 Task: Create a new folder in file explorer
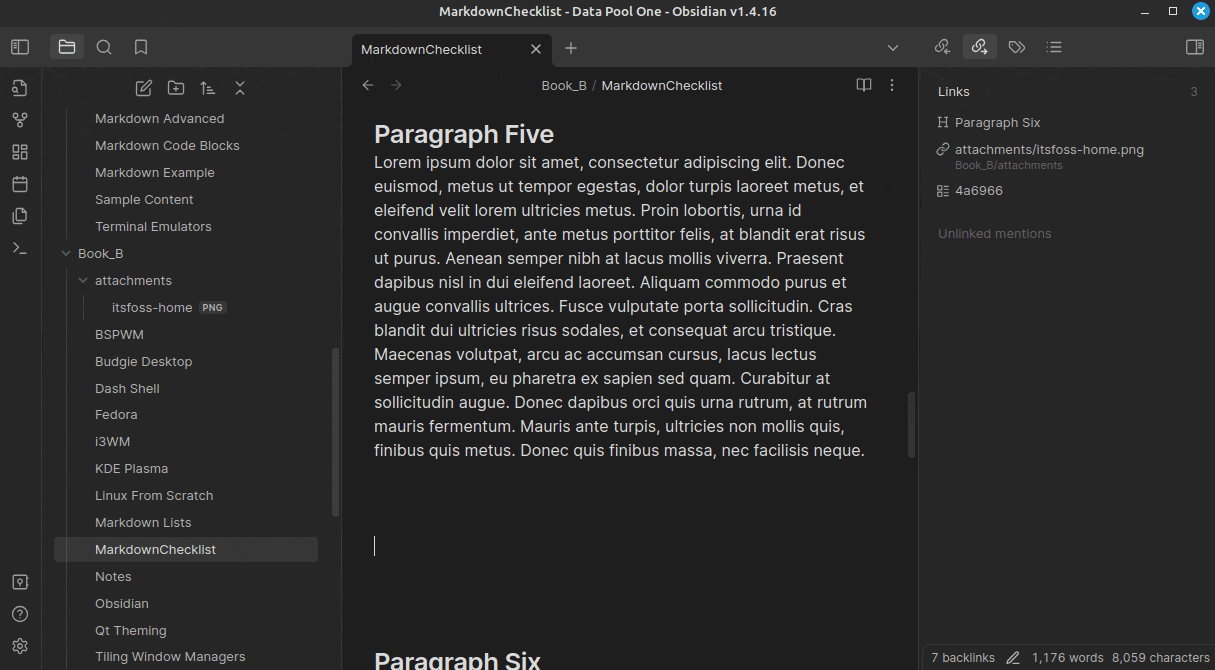tap(176, 88)
